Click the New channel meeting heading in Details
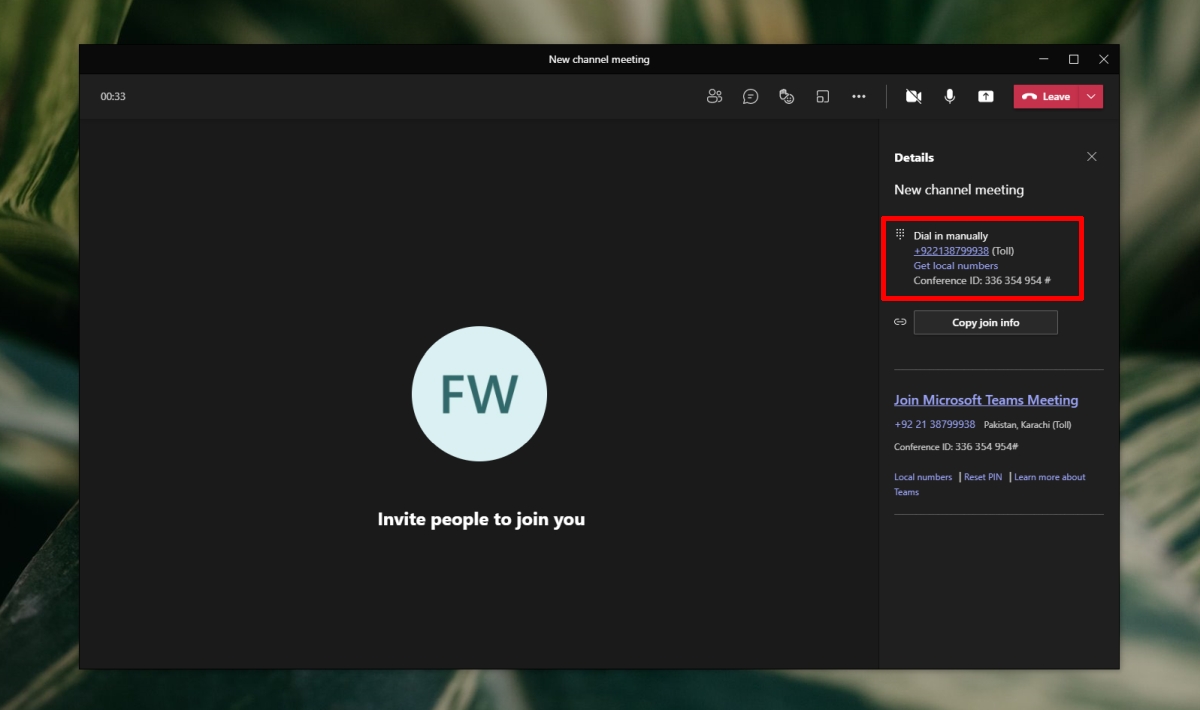Image resolution: width=1200 pixels, height=710 pixels. pos(959,190)
